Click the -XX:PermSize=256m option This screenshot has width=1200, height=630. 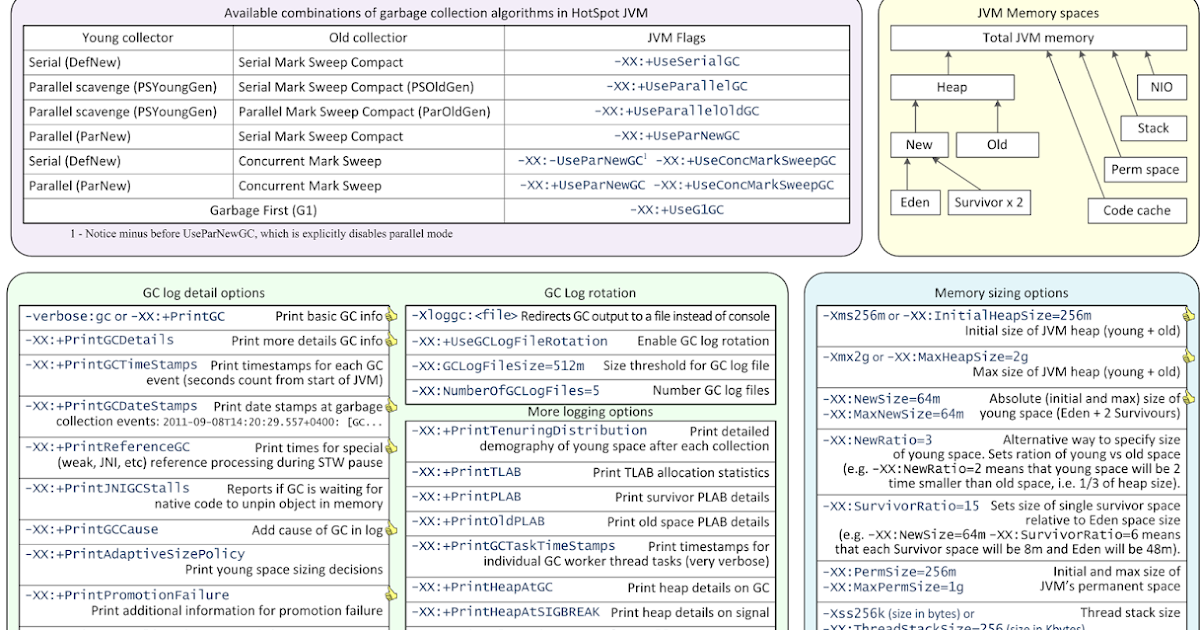[888, 571]
